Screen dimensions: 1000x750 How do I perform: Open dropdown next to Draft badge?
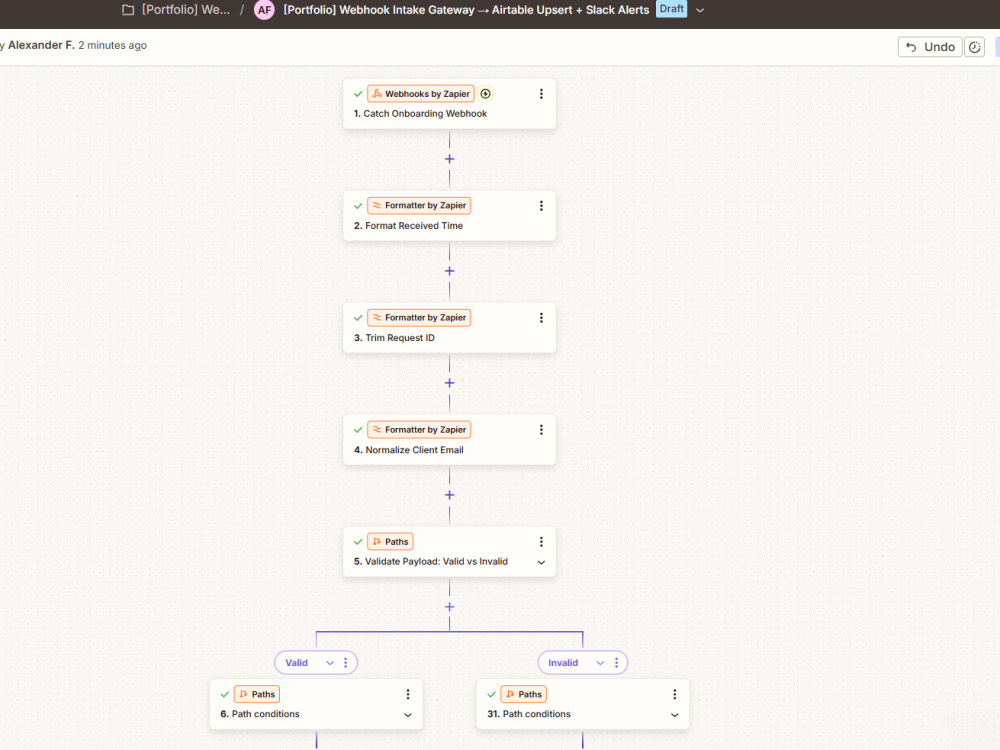(700, 10)
